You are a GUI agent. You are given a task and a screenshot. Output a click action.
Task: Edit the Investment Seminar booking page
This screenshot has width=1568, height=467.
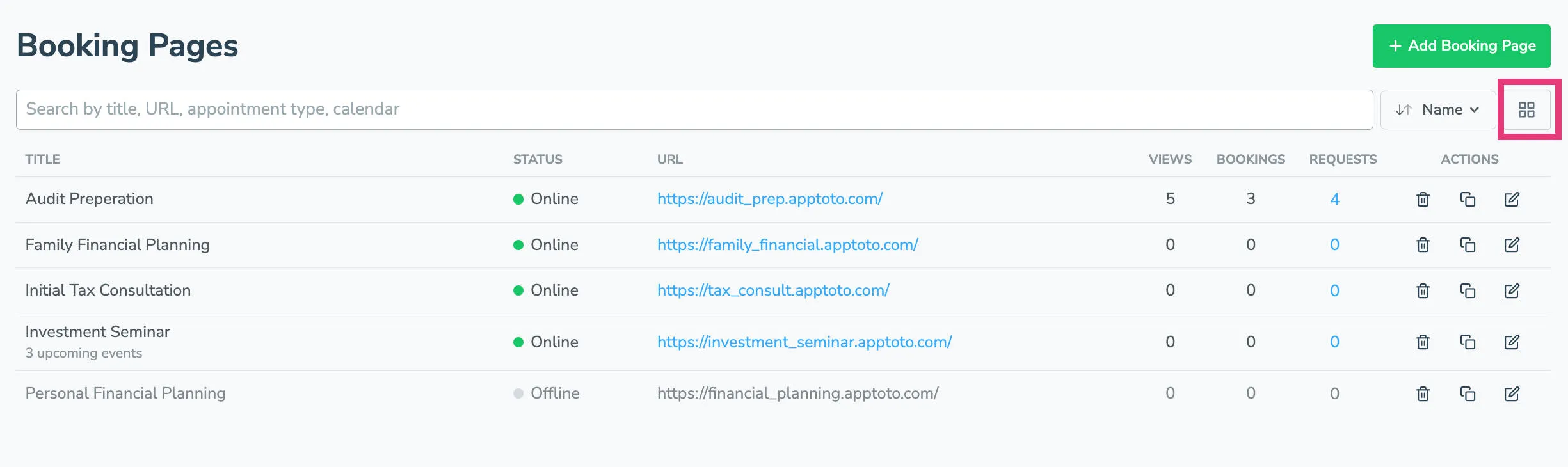coord(1512,342)
